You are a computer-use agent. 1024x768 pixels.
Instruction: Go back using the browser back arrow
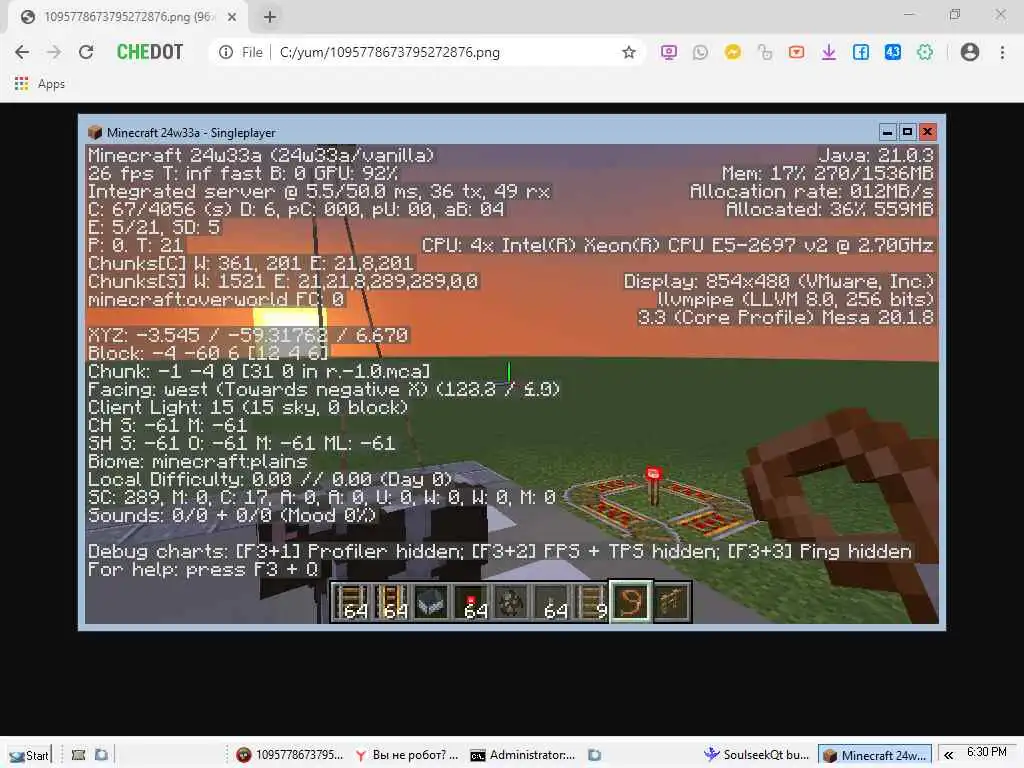click(x=22, y=52)
